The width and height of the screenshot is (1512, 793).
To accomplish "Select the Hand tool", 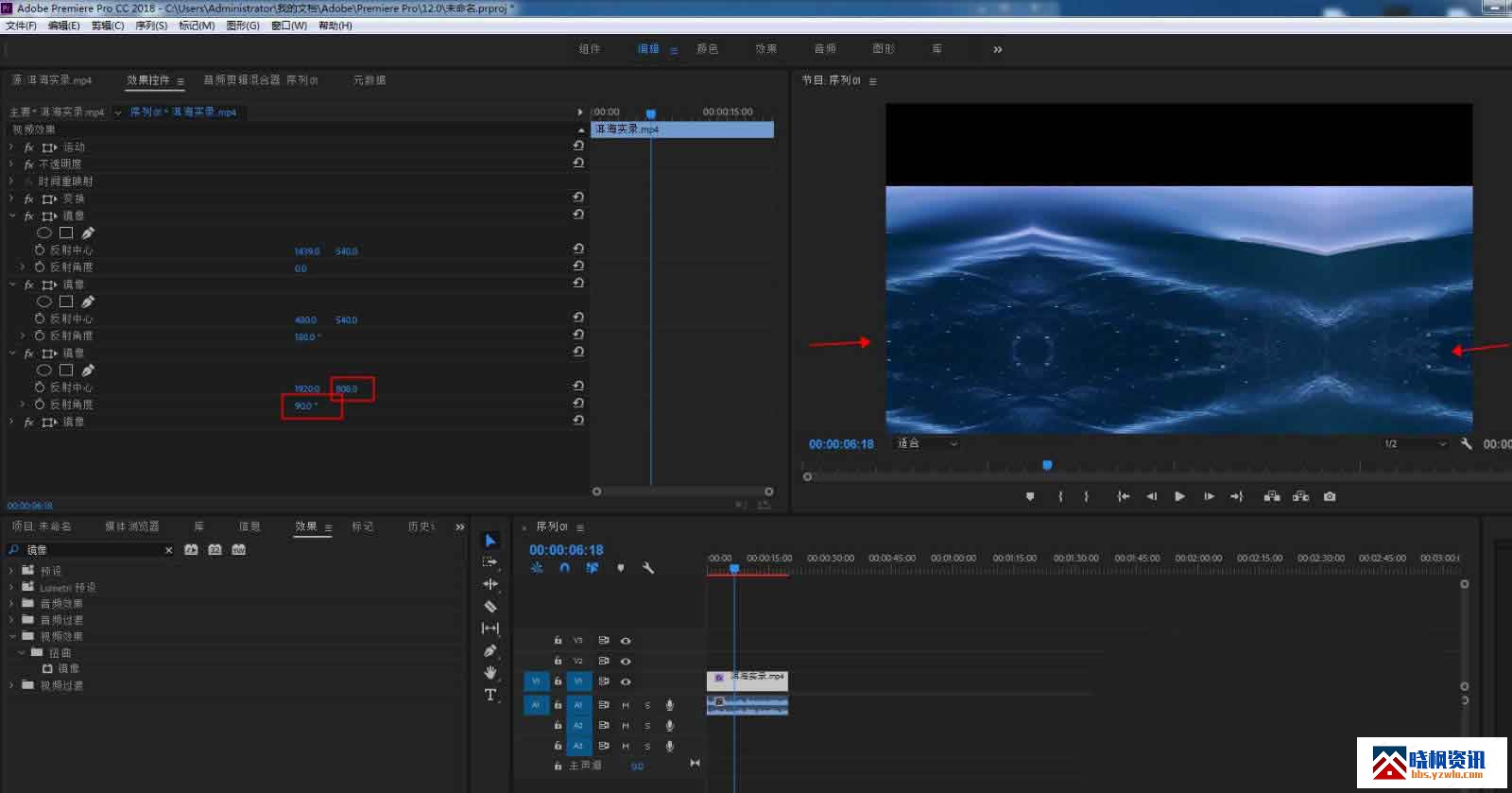I will (490, 672).
